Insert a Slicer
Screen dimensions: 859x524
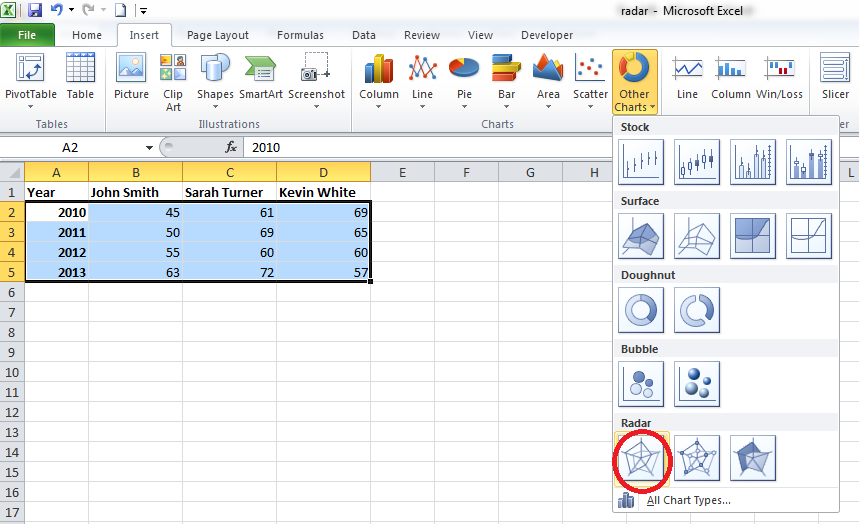tap(835, 76)
